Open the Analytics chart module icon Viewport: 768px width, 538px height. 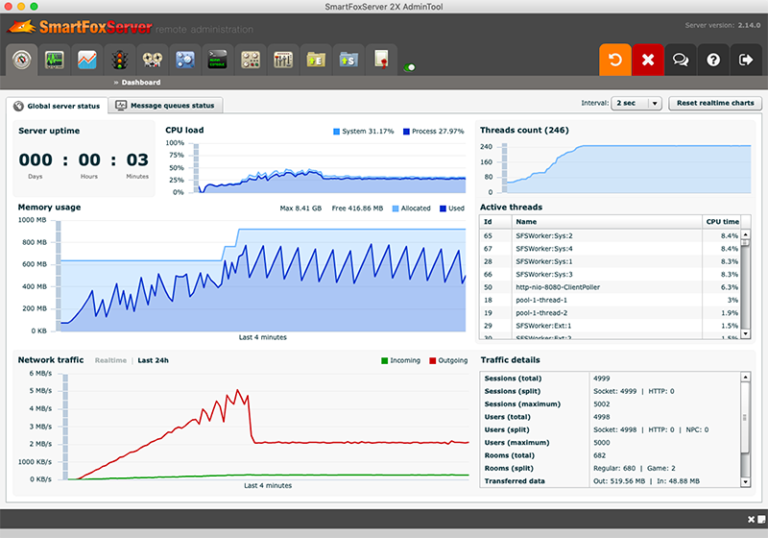pos(87,60)
